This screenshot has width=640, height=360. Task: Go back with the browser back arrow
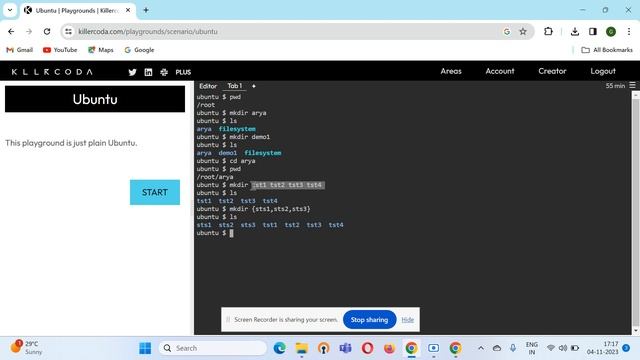(11, 31)
